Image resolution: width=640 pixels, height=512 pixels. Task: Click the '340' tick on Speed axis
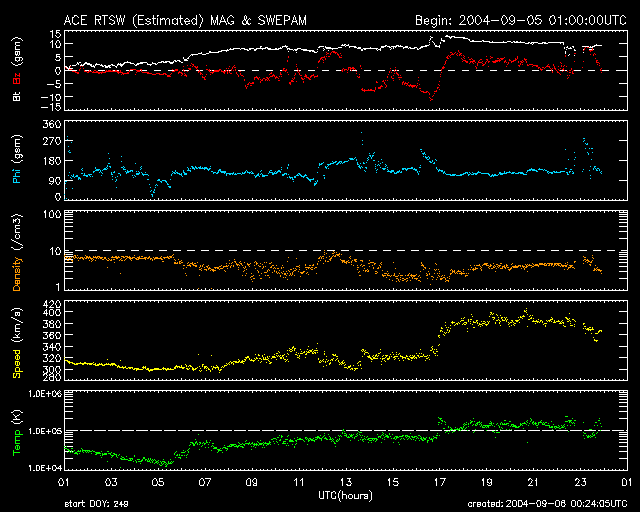(x=52, y=347)
